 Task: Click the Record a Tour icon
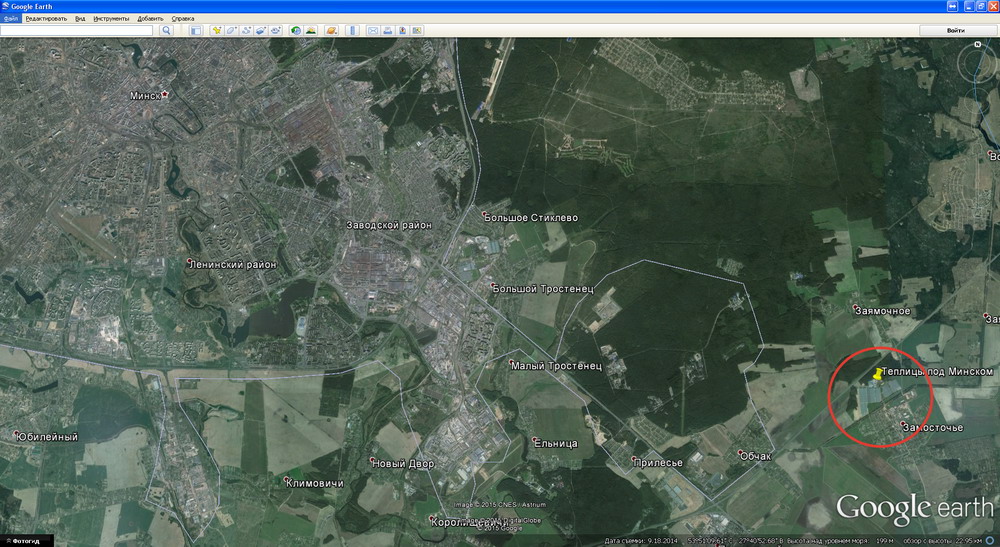(x=276, y=30)
